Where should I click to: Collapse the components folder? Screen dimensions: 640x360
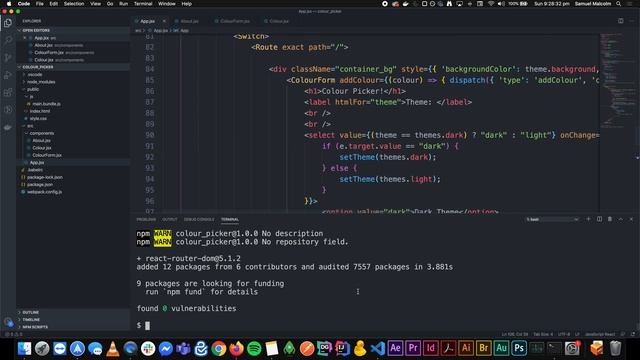point(42,133)
